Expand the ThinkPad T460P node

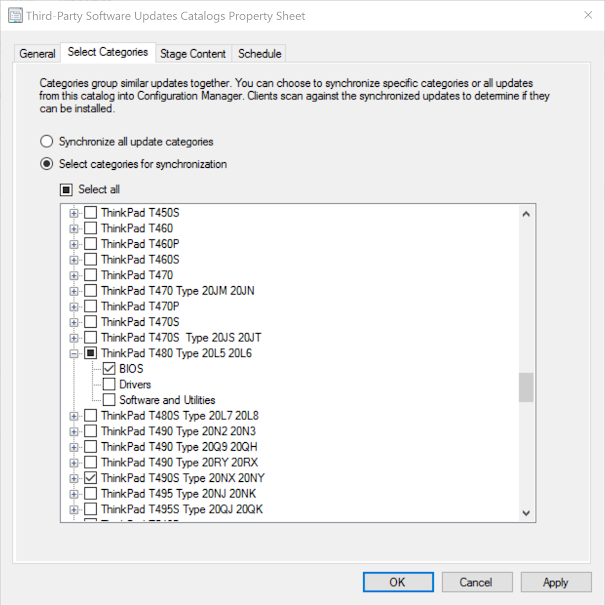tap(74, 244)
